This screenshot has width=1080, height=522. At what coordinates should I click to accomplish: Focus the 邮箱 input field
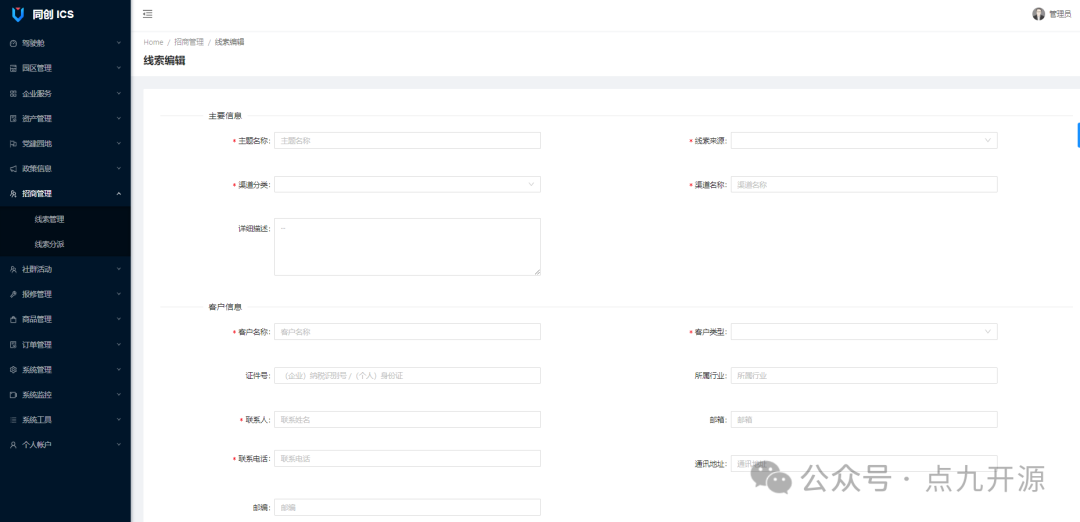[864, 419]
